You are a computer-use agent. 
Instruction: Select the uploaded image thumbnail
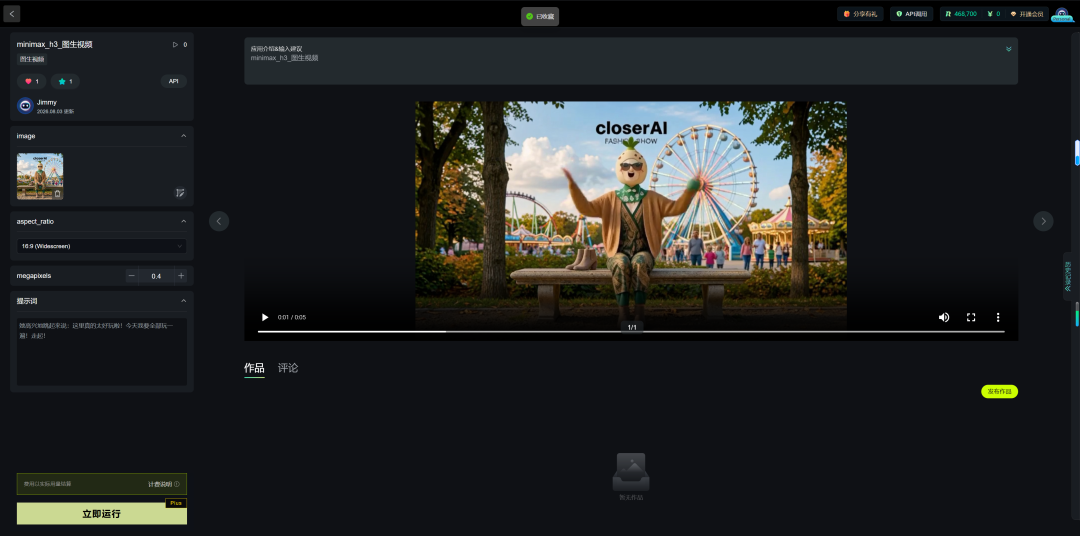coord(40,176)
